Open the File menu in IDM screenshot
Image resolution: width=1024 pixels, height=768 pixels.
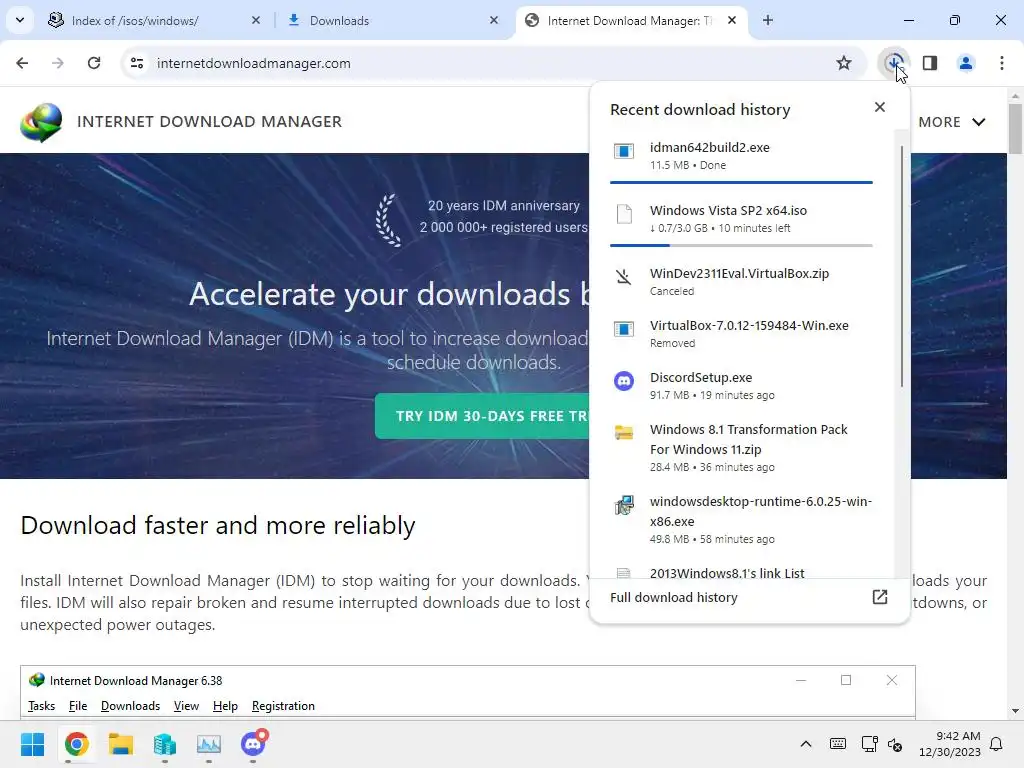click(x=78, y=706)
